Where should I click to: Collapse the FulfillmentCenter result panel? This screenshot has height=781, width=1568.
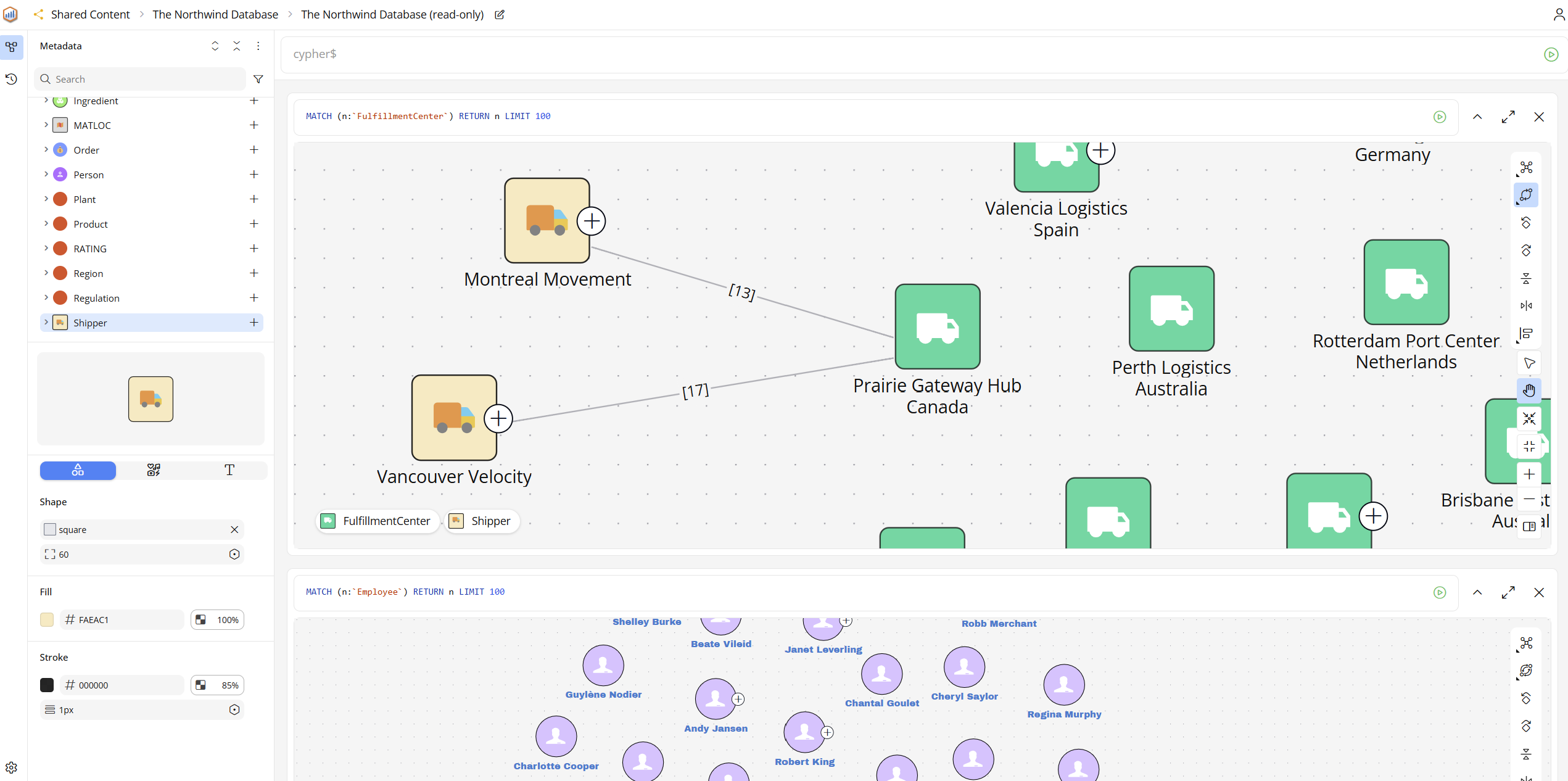(1477, 117)
